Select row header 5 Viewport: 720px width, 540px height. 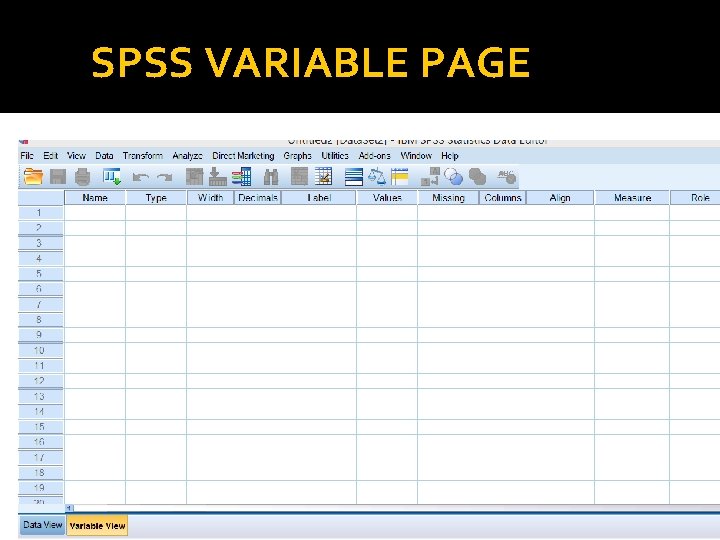pyautogui.click(x=40, y=274)
